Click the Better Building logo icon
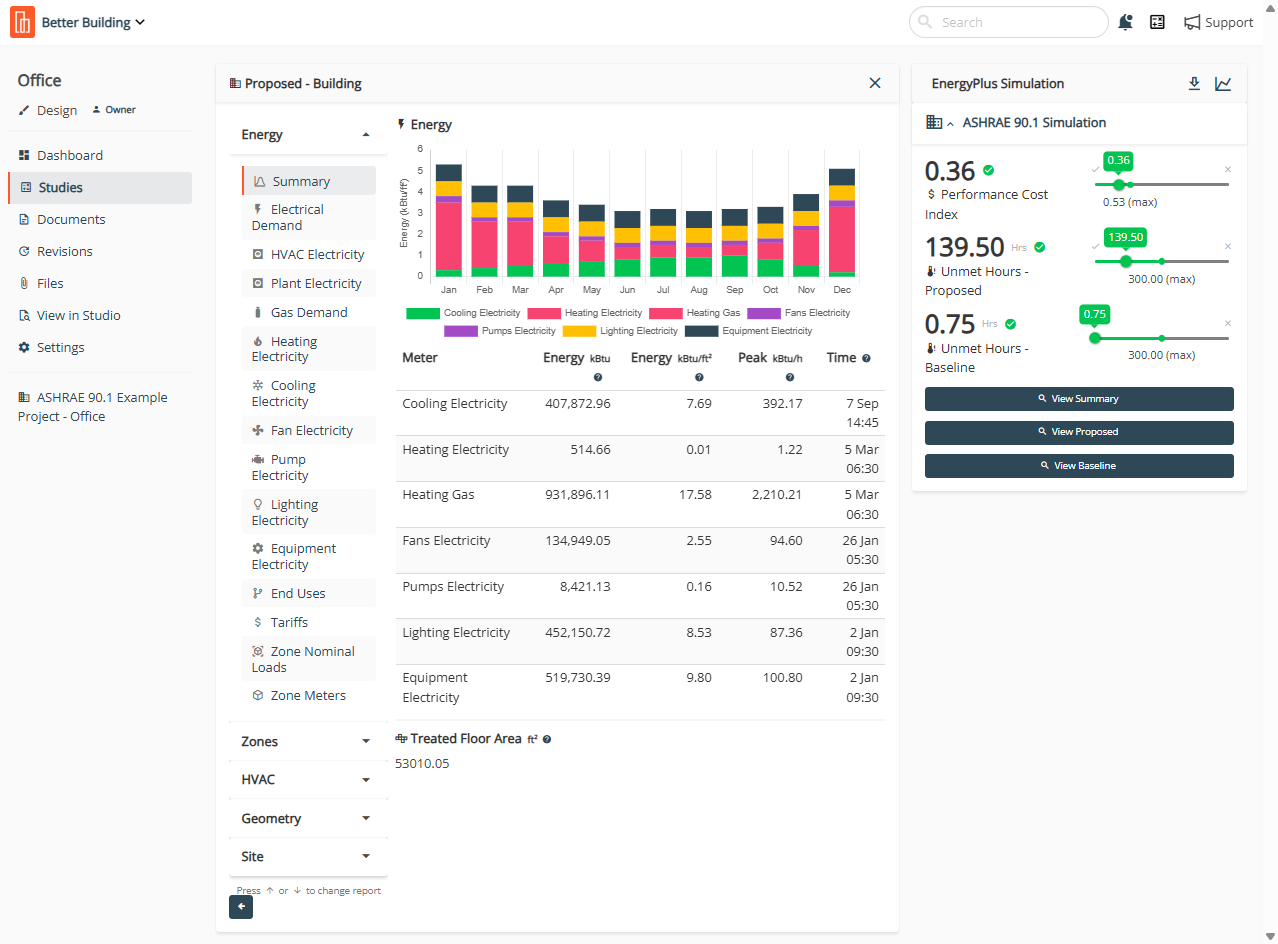The width and height of the screenshot is (1278, 944). [x=22, y=22]
